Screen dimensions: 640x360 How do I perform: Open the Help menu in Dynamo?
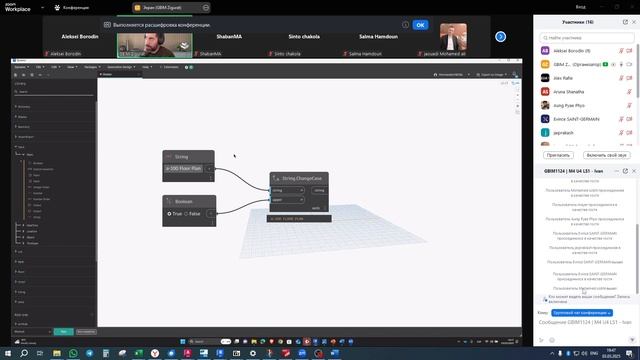(x=147, y=67)
